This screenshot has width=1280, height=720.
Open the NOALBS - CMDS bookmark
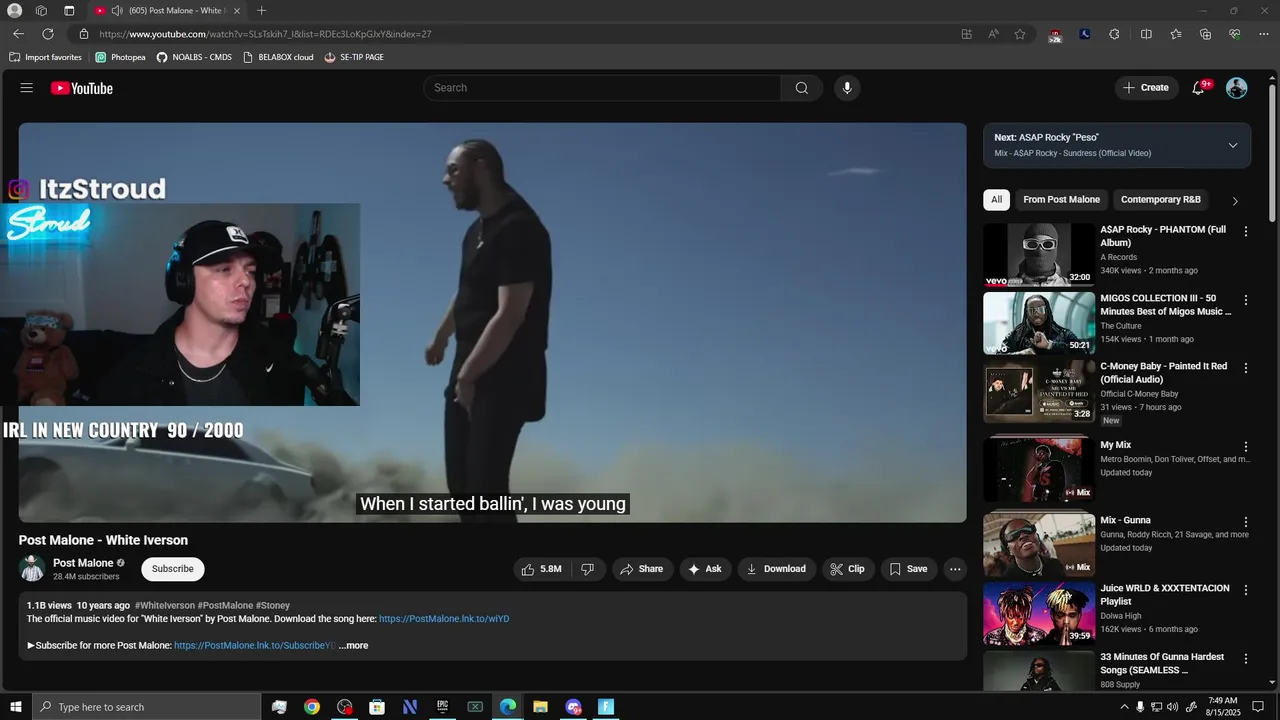point(194,57)
